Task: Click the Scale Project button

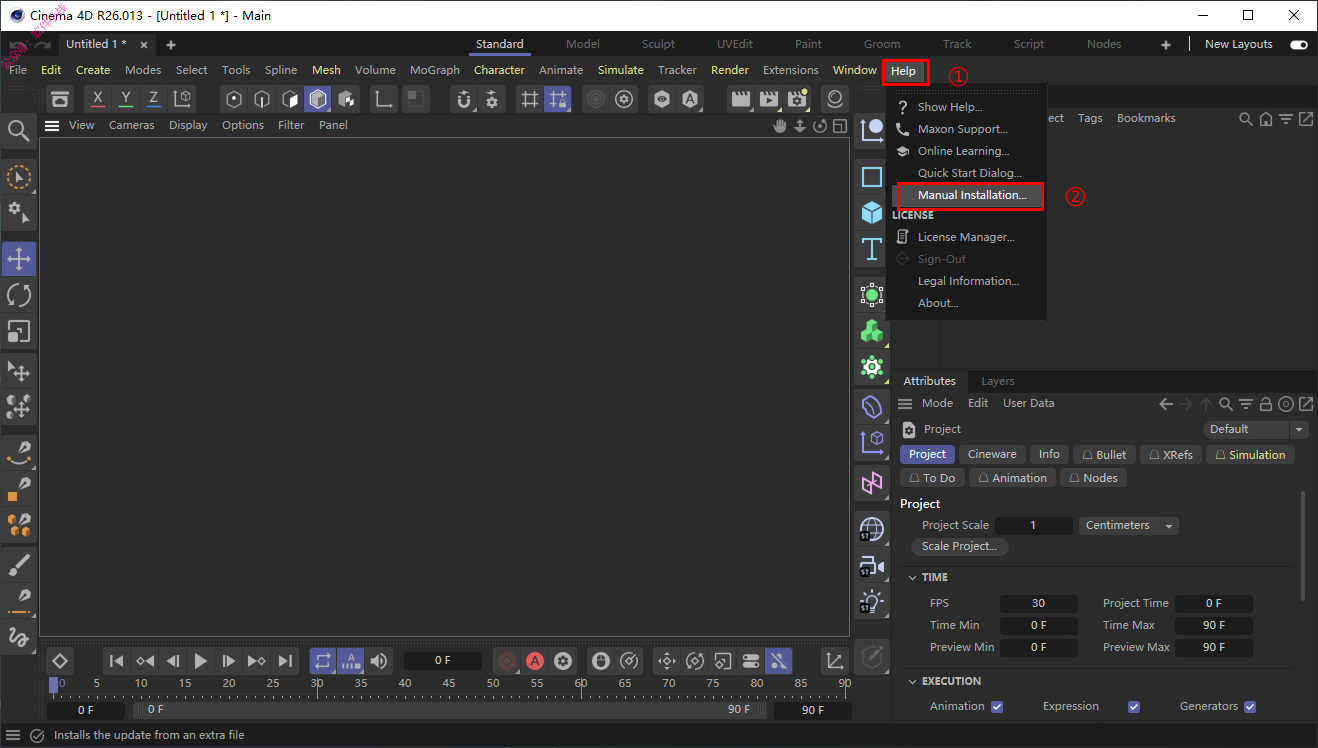Action: (x=959, y=546)
